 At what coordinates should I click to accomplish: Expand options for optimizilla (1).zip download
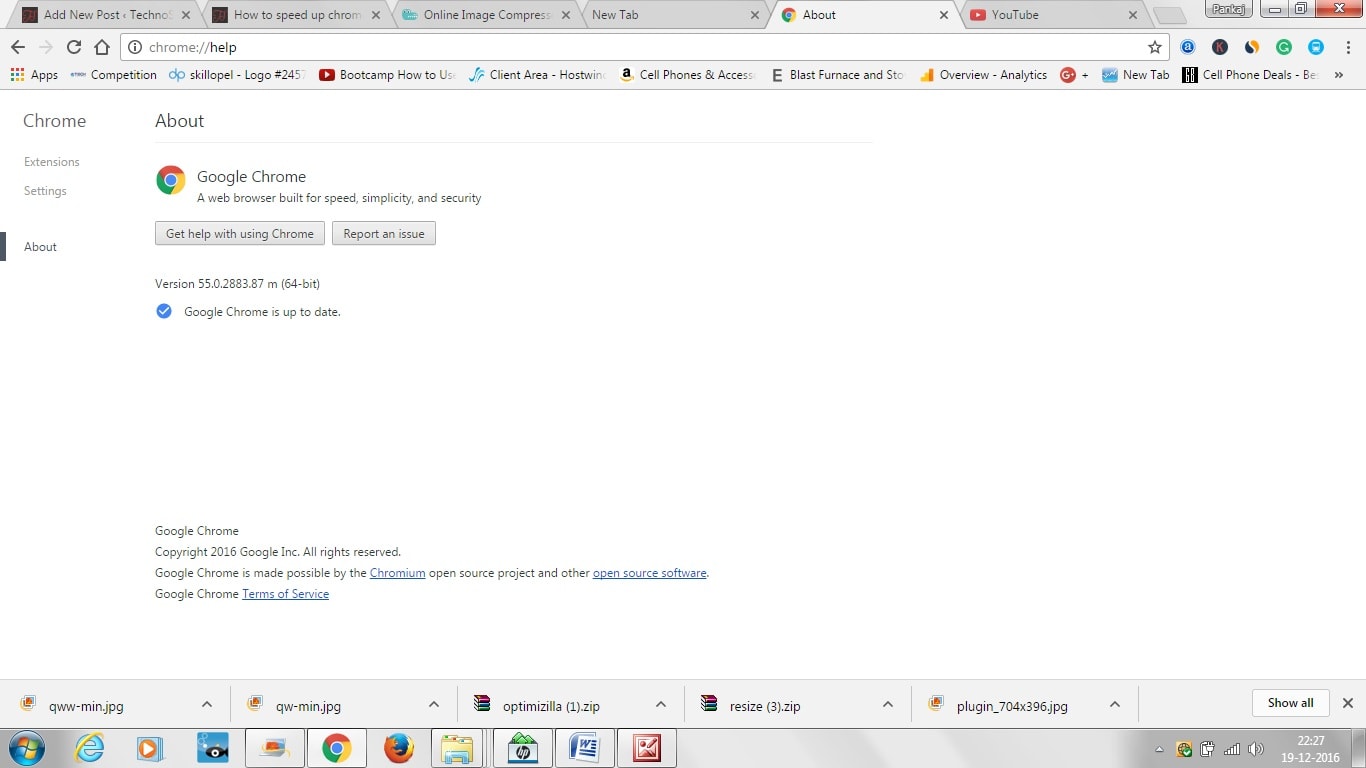661,704
